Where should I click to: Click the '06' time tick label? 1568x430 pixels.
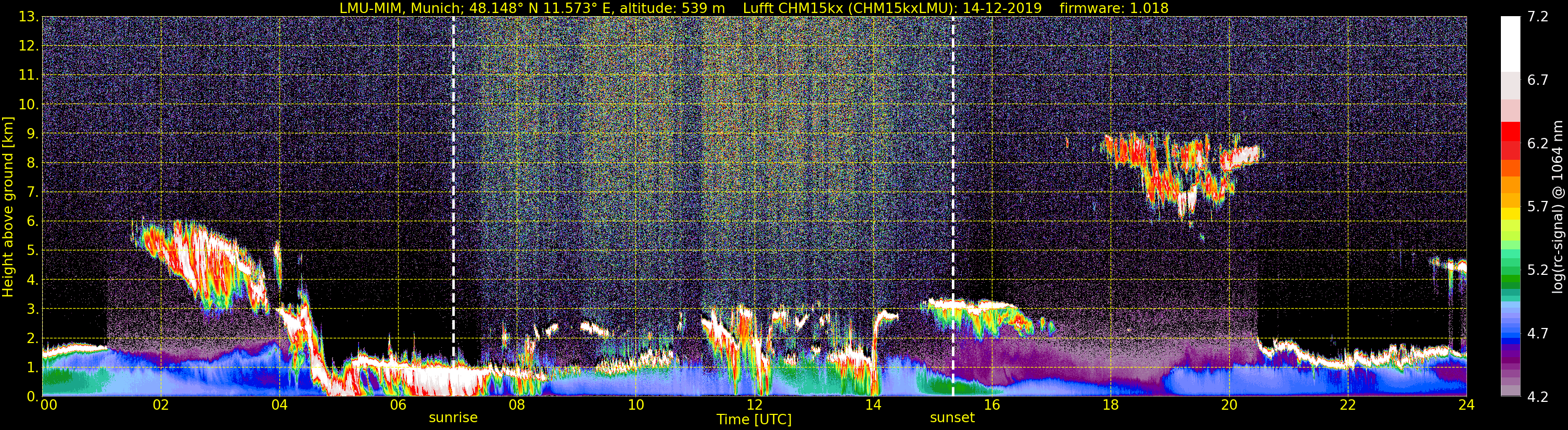click(x=398, y=405)
